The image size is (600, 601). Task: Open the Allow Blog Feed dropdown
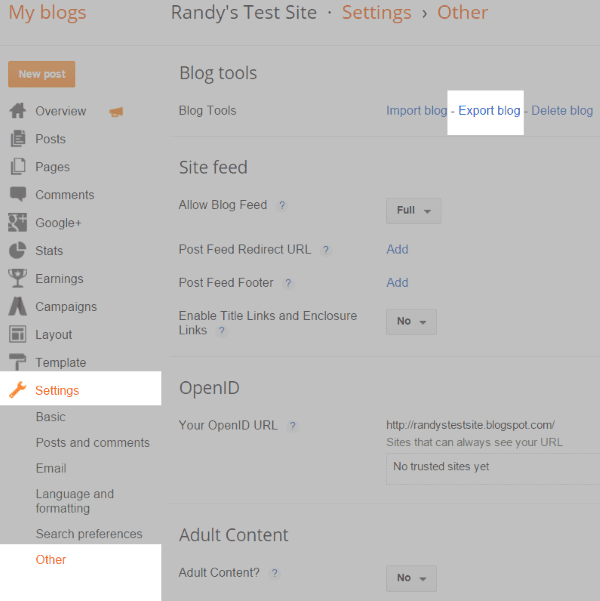[413, 210]
